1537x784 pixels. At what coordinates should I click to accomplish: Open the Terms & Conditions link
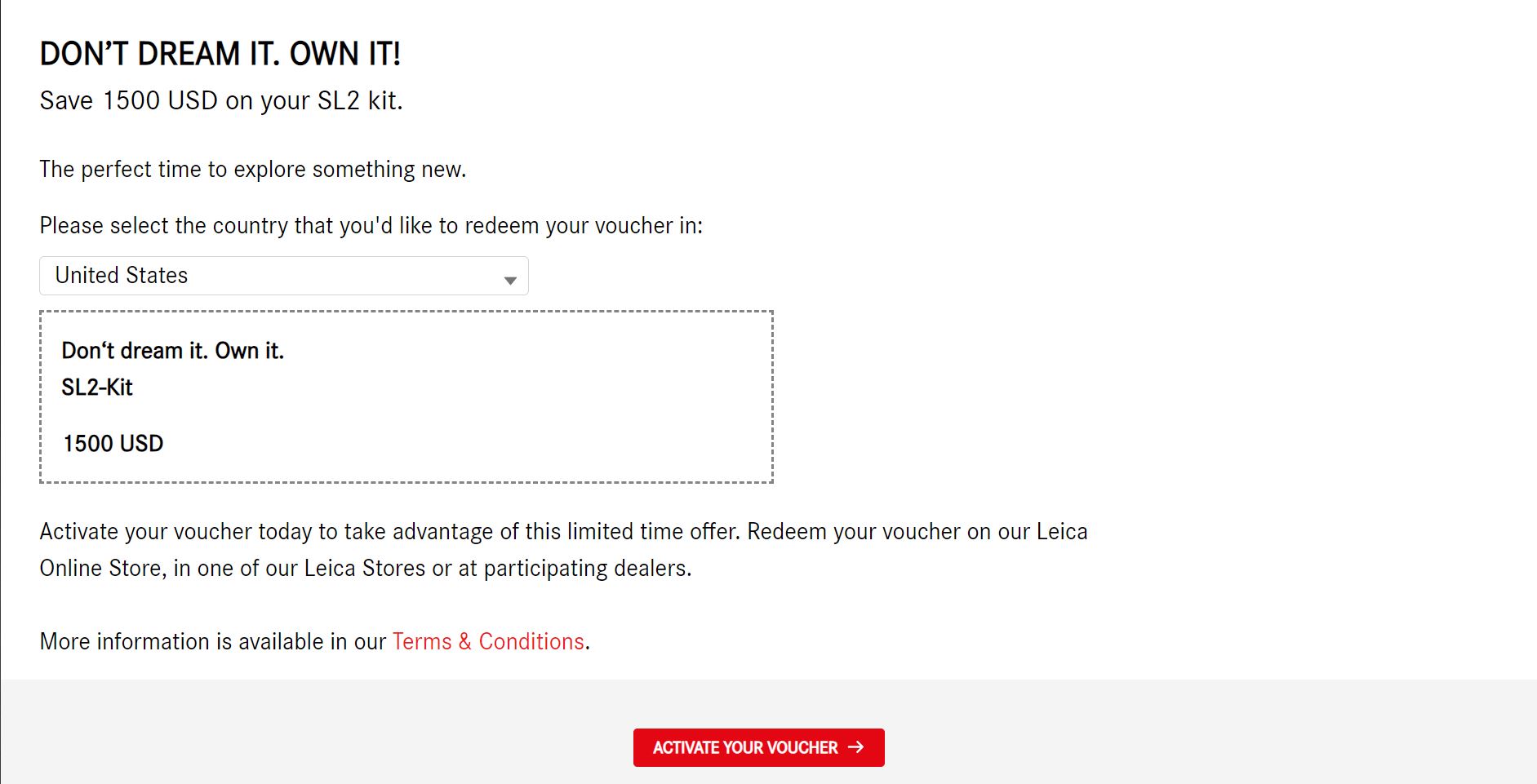click(x=488, y=641)
